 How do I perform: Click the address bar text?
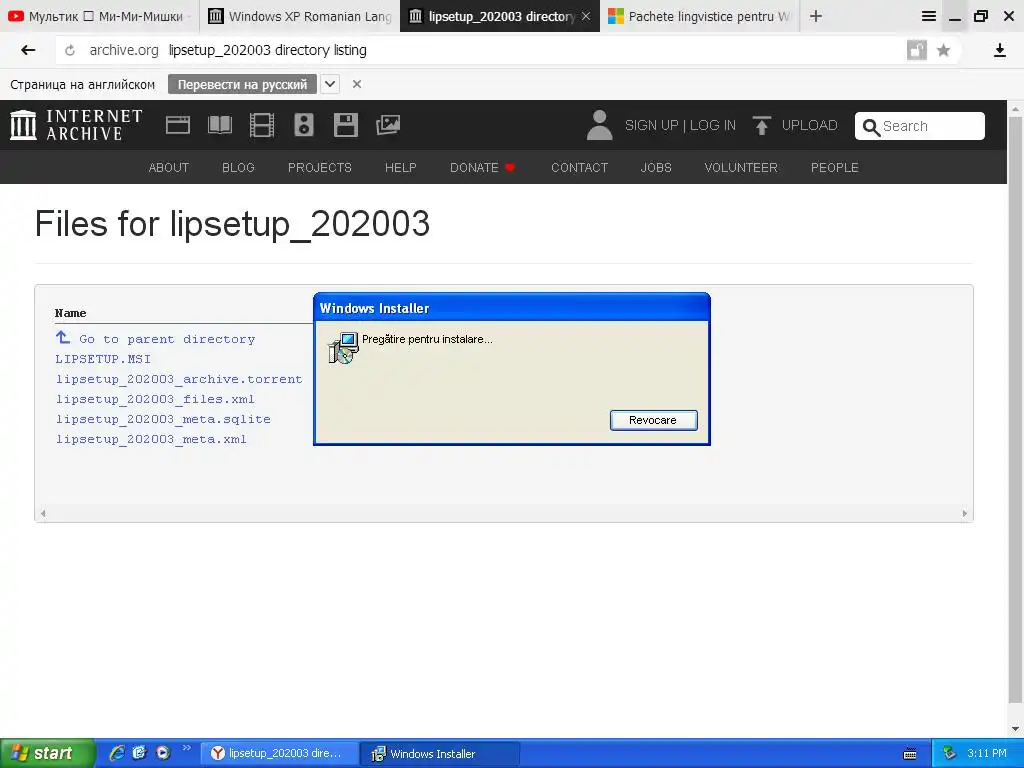[x=268, y=50]
